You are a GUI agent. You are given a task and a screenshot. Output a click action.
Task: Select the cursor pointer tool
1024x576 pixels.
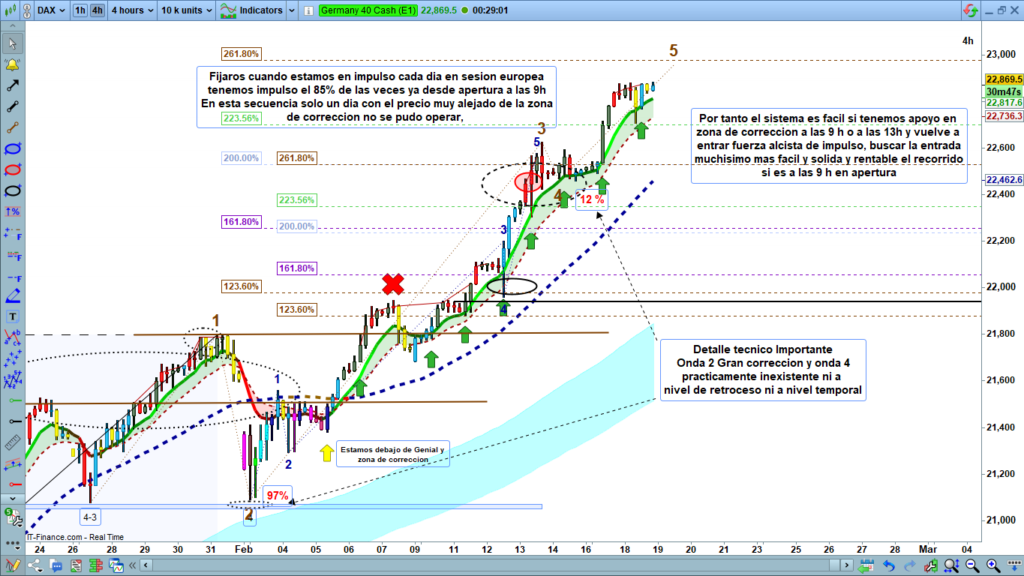pyautogui.click(x=13, y=44)
